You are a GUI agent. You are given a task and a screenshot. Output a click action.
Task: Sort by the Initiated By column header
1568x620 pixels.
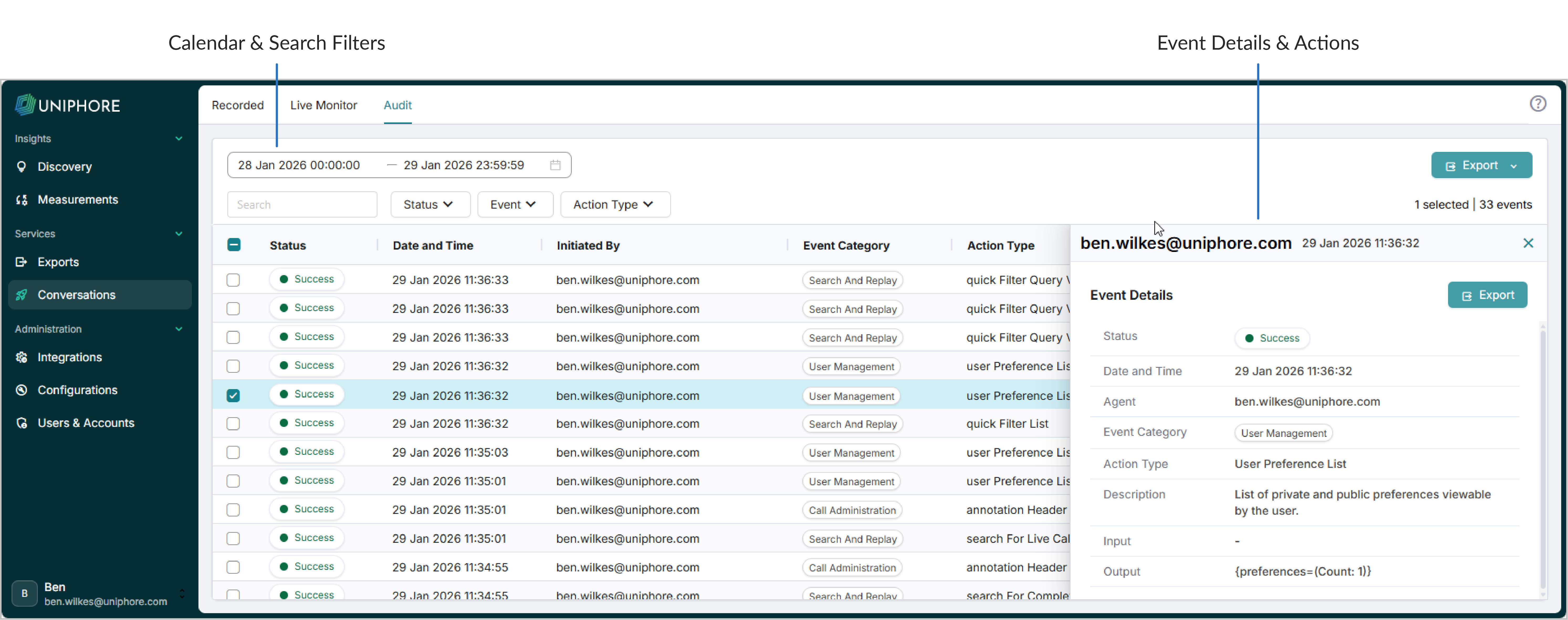(x=588, y=245)
